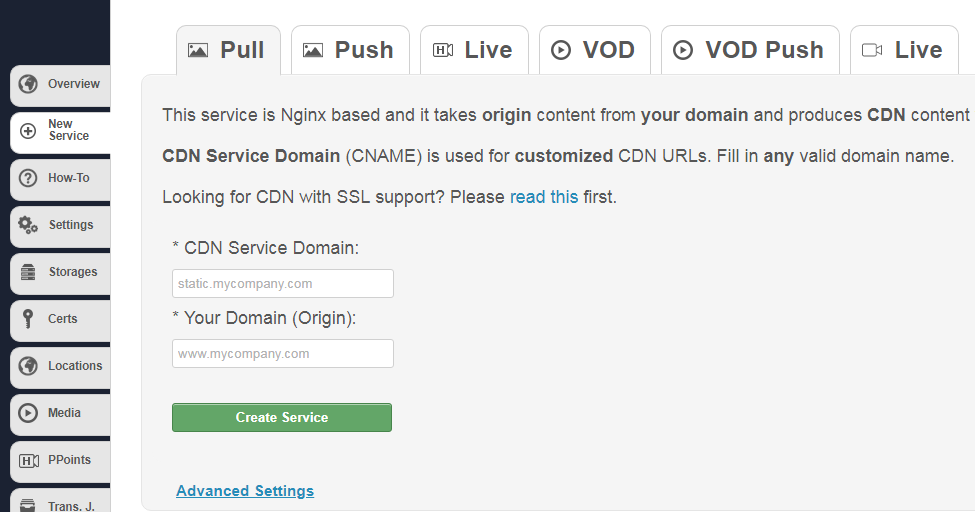Click the Storages stack icon

(x=28, y=272)
